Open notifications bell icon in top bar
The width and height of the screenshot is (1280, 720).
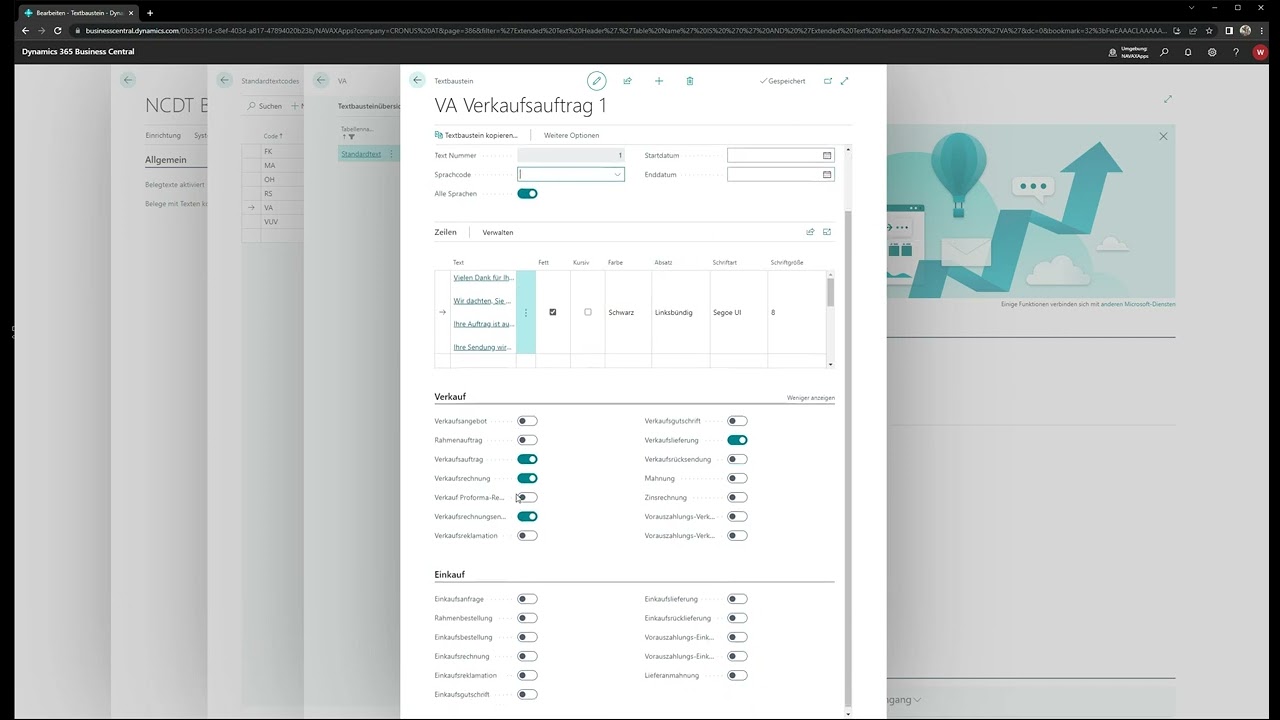point(1188,52)
